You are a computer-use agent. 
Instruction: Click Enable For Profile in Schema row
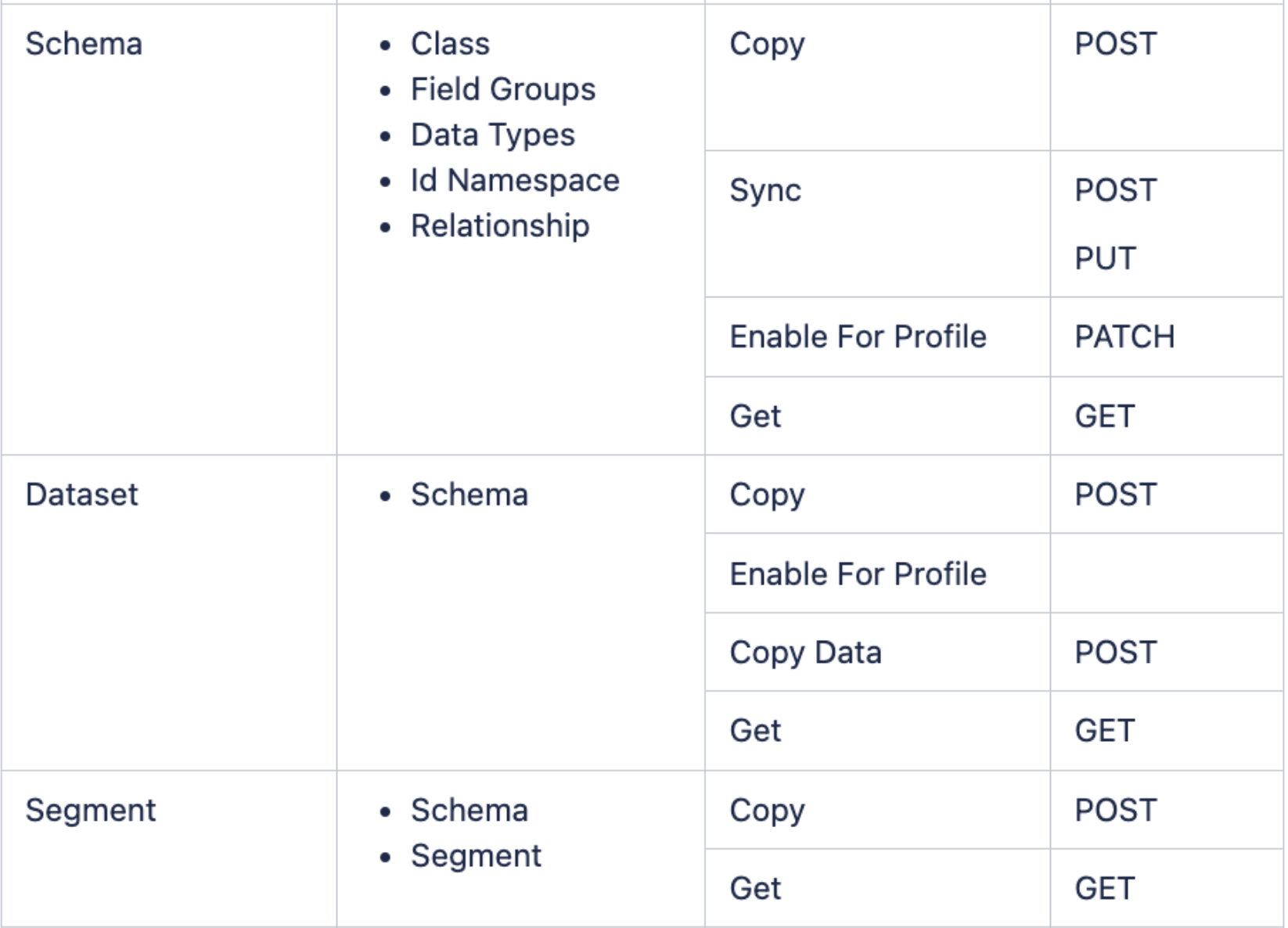click(858, 336)
